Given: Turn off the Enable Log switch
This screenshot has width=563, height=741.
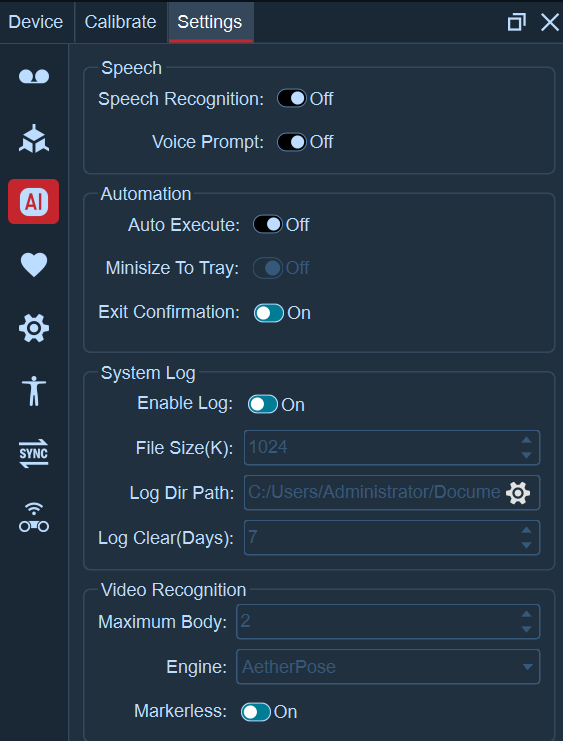Looking at the screenshot, I should tap(263, 405).
